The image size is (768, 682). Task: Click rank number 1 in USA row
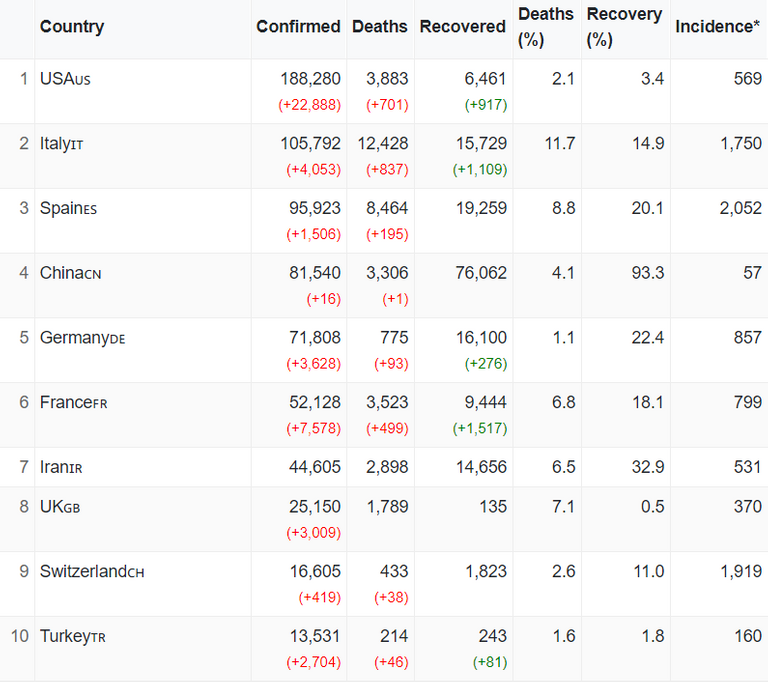point(24,79)
